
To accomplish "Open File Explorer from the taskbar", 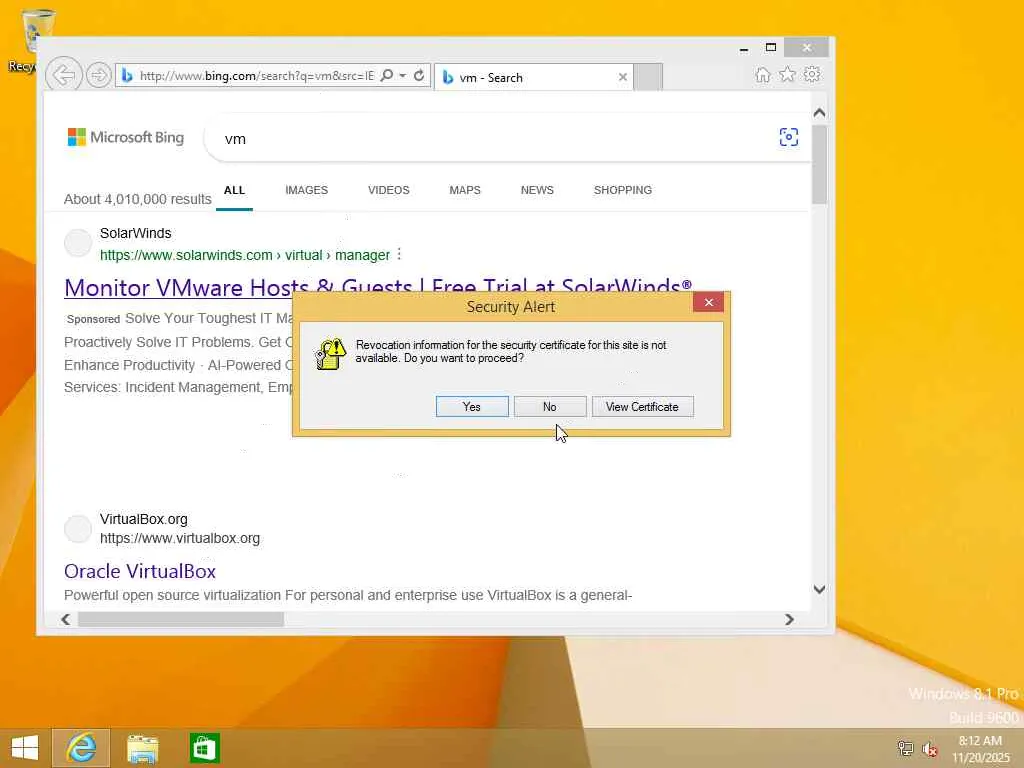I will click(142, 748).
